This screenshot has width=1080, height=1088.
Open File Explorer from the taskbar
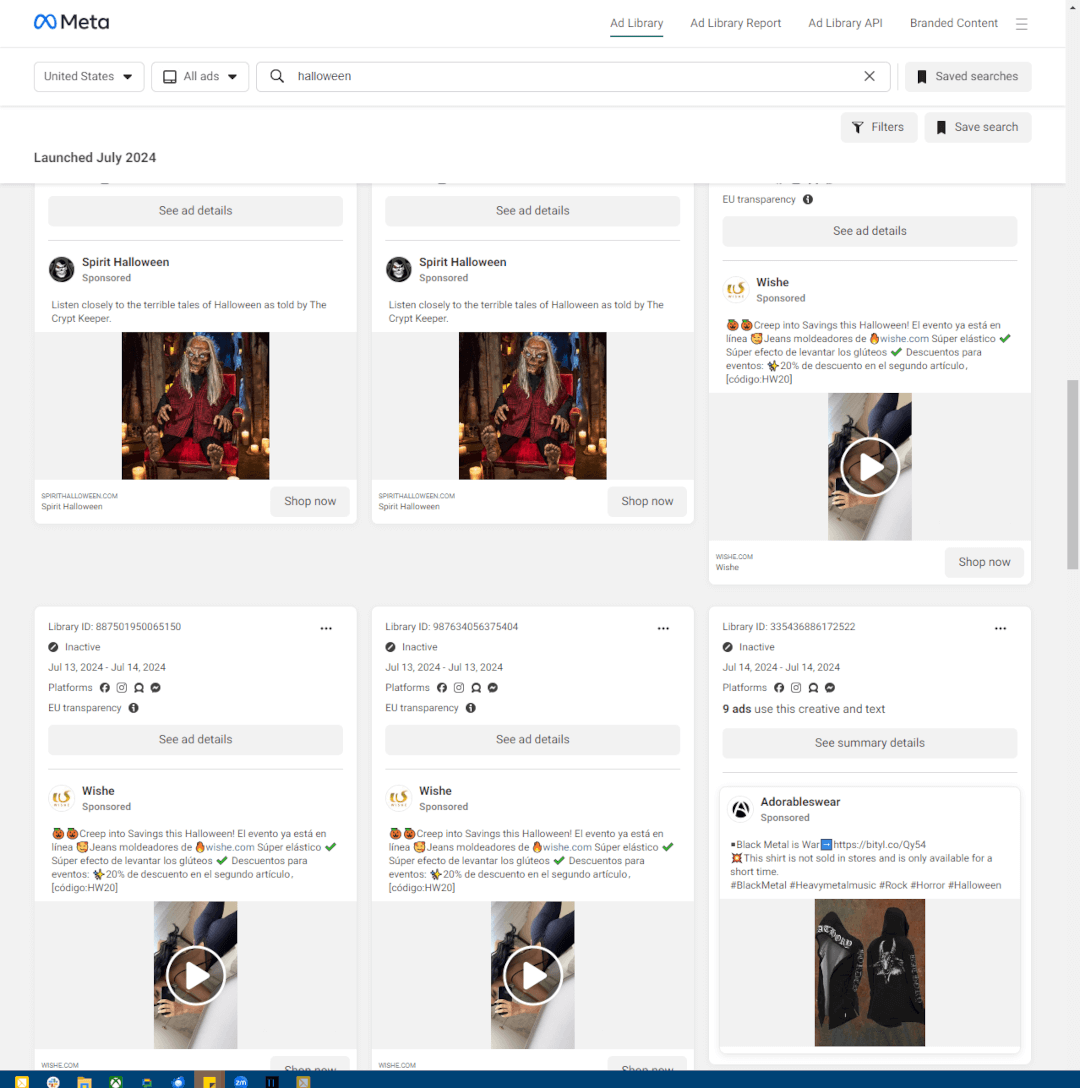[x=84, y=1082]
